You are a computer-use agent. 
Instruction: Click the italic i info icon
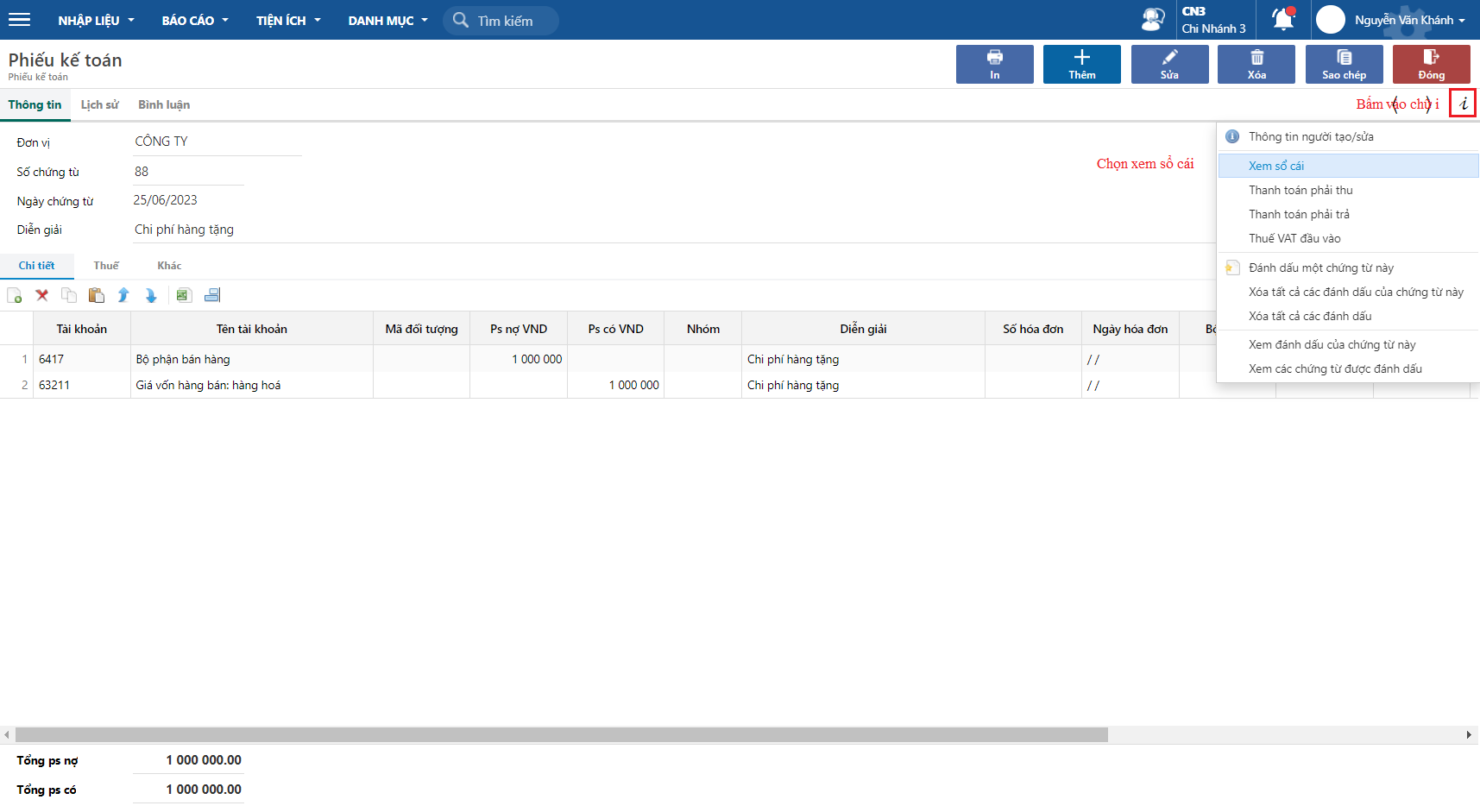1463,104
